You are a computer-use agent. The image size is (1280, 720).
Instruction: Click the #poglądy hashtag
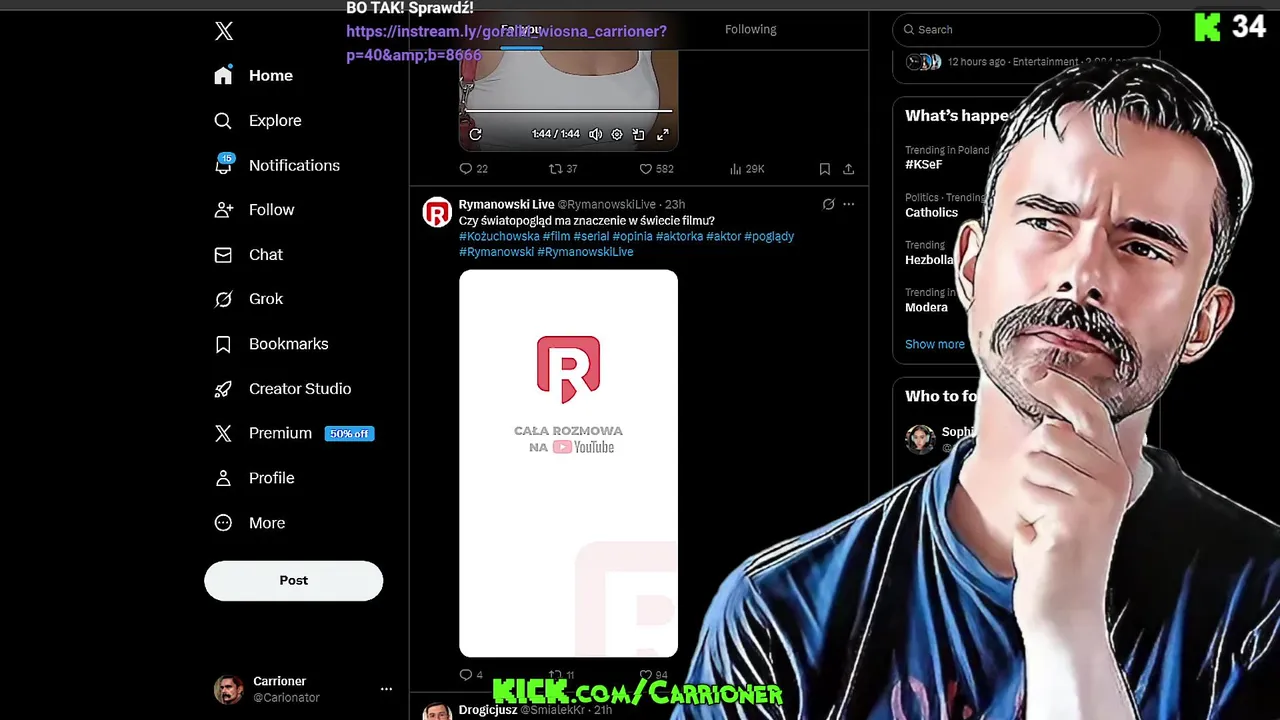(769, 236)
